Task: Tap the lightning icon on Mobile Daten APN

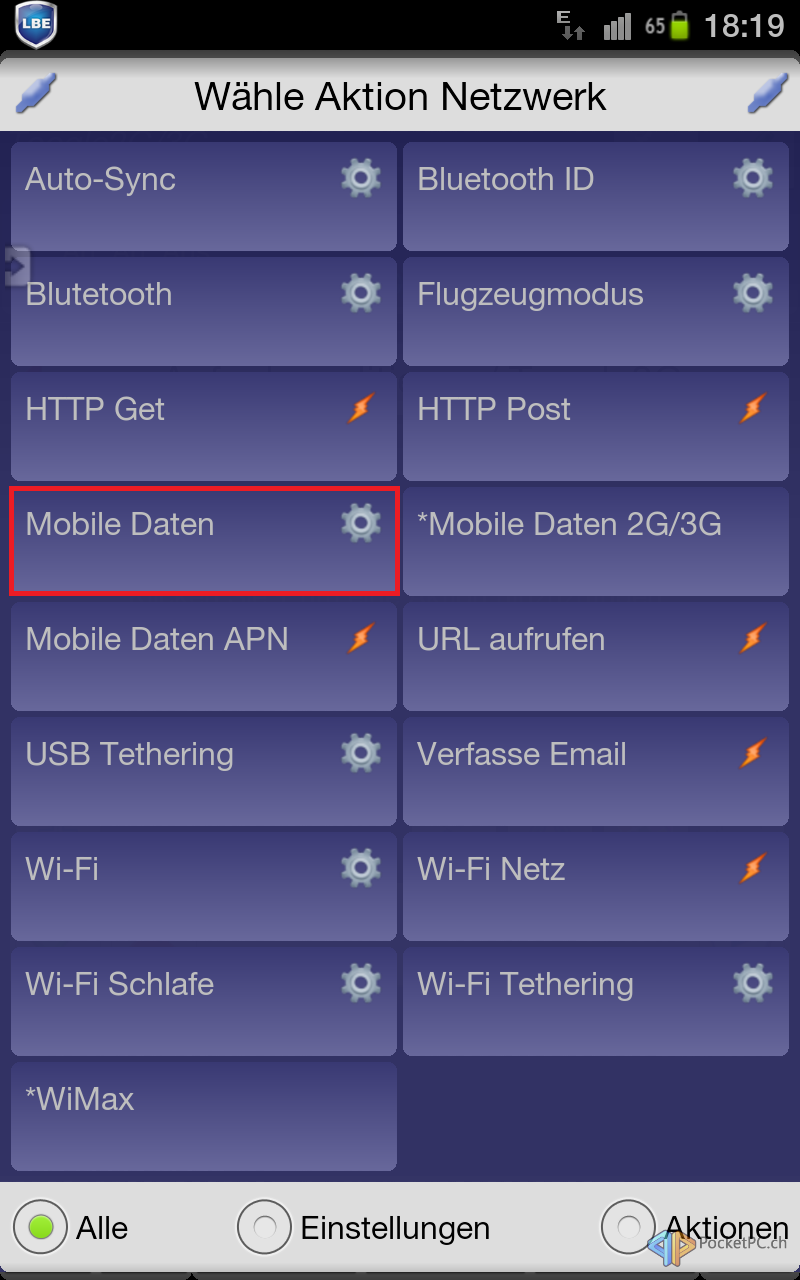Action: pyautogui.click(x=360, y=638)
